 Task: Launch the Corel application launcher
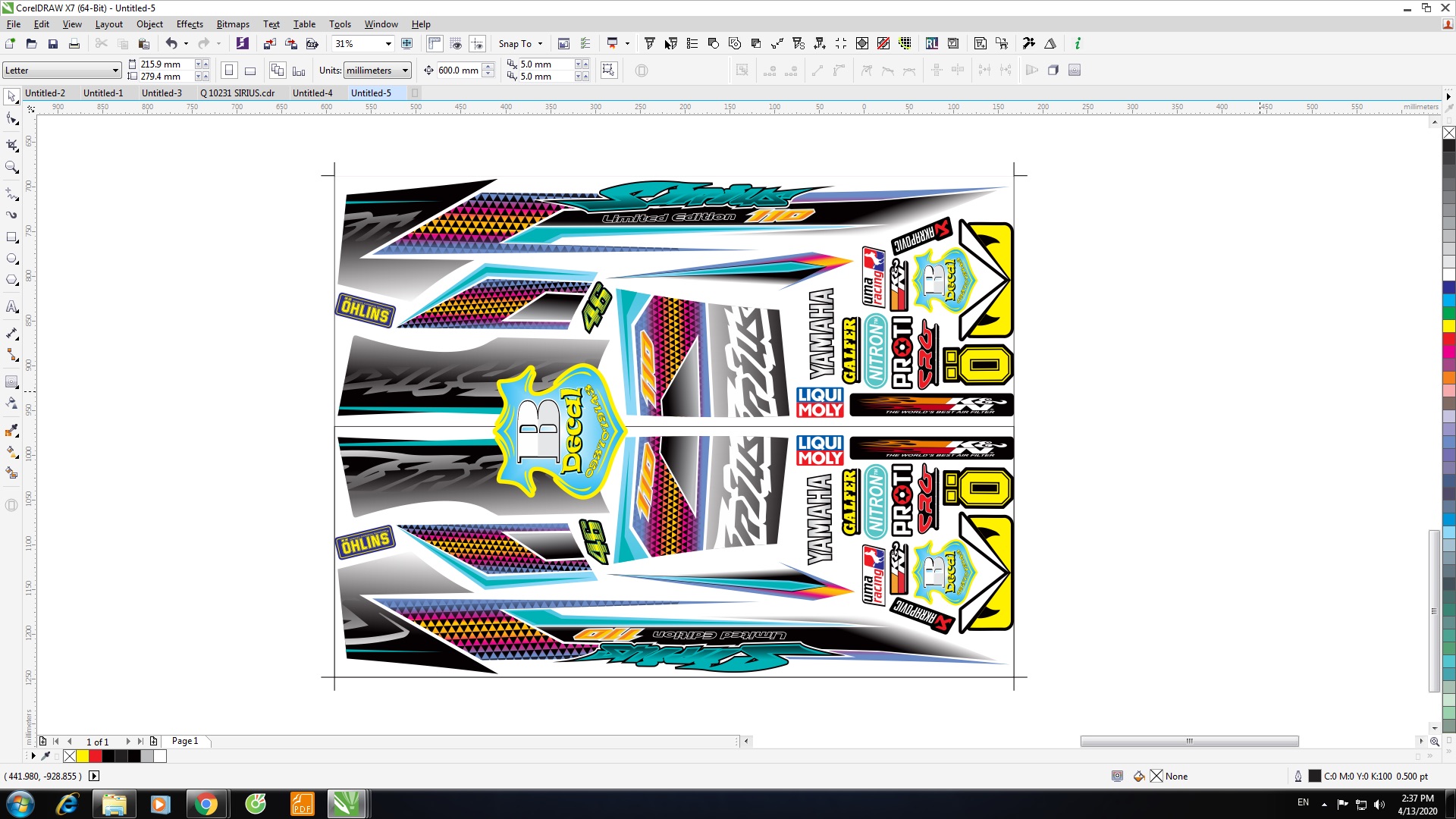[x=612, y=43]
